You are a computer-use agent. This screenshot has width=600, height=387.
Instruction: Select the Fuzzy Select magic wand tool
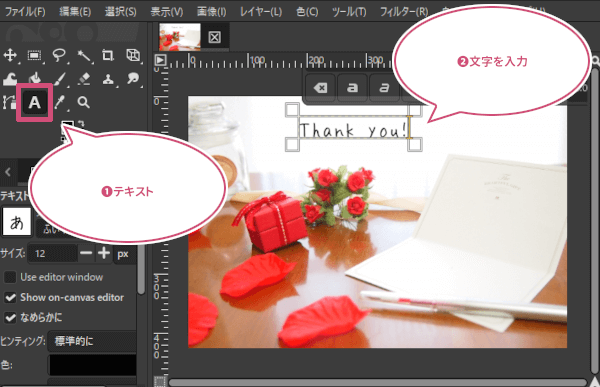pyautogui.click(x=83, y=56)
